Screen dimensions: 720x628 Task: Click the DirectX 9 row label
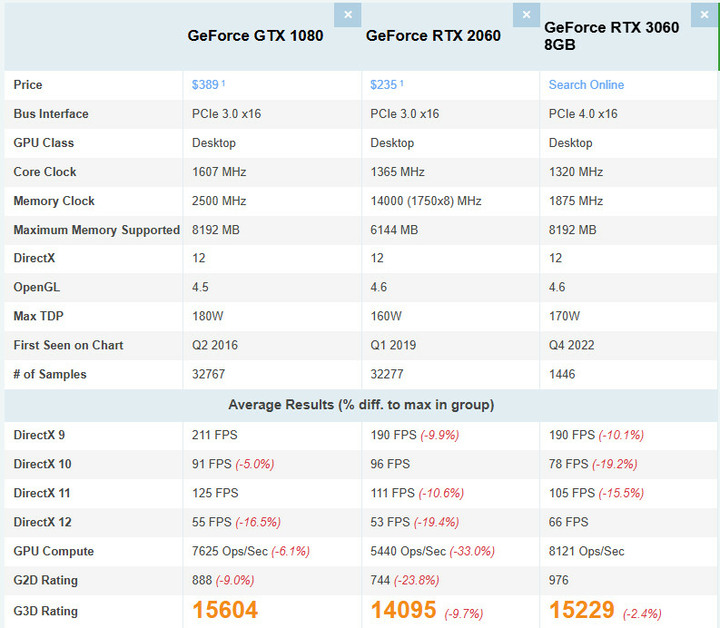[39, 435]
